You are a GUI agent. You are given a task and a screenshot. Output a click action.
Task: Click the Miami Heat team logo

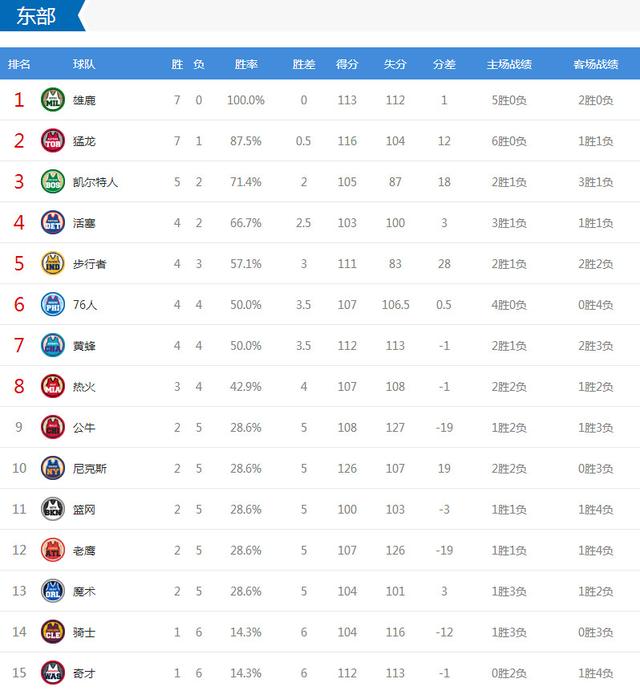tap(53, 386)
